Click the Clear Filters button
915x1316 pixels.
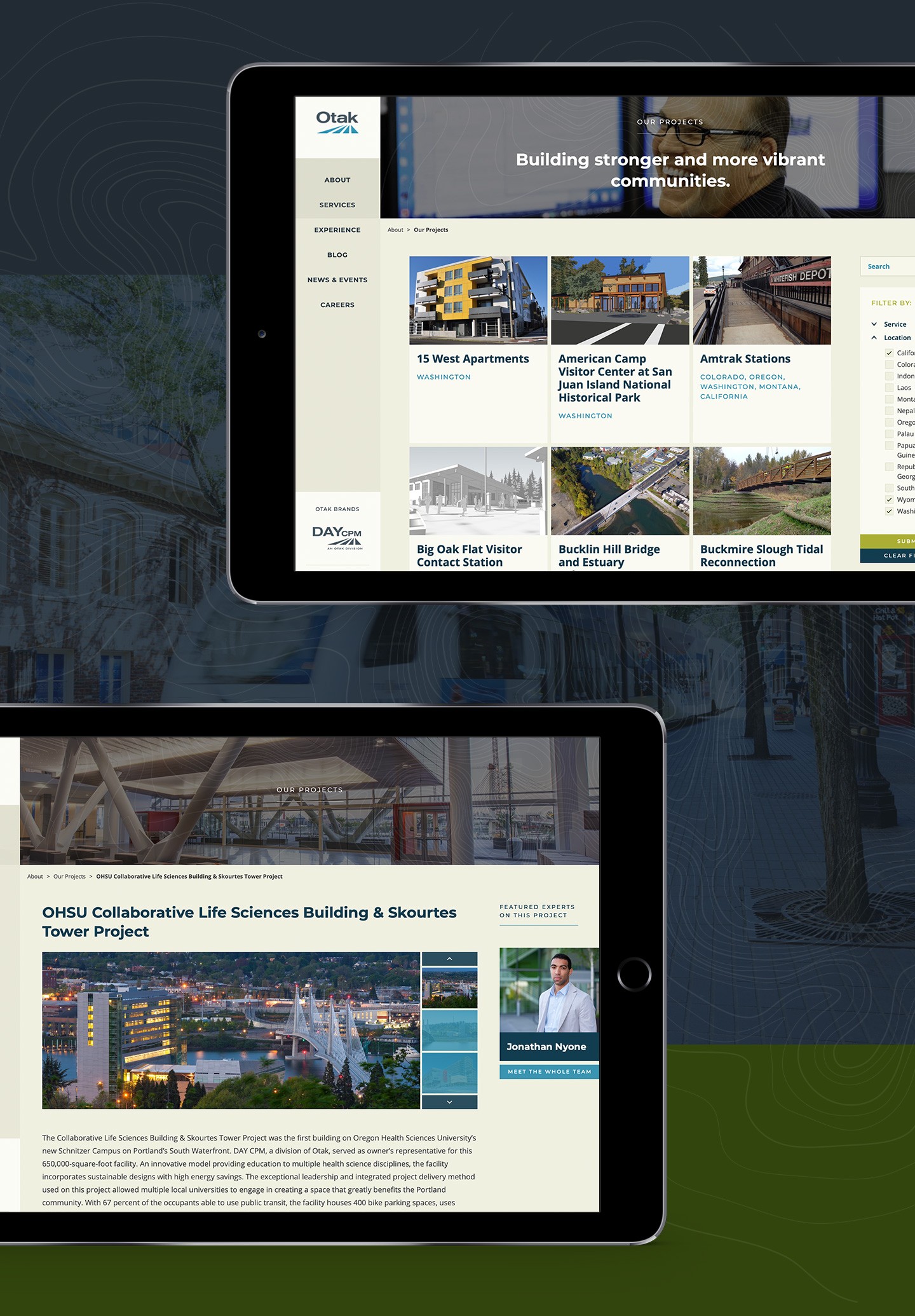click(895, 556)
